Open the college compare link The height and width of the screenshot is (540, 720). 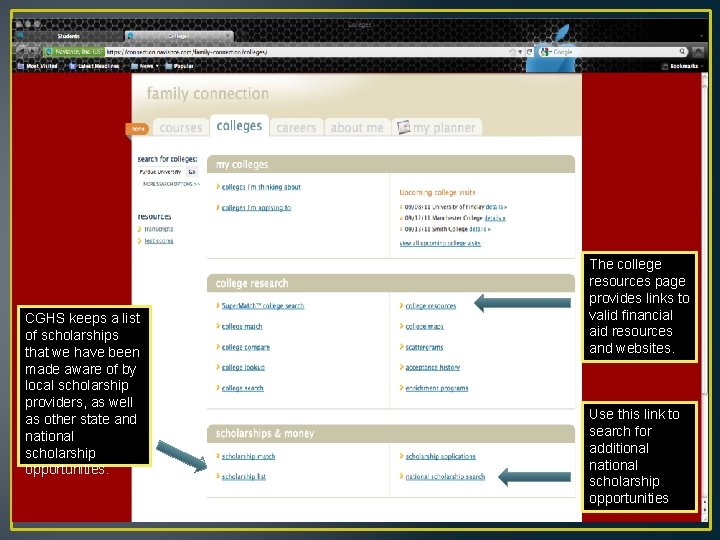tap(246, 347)
